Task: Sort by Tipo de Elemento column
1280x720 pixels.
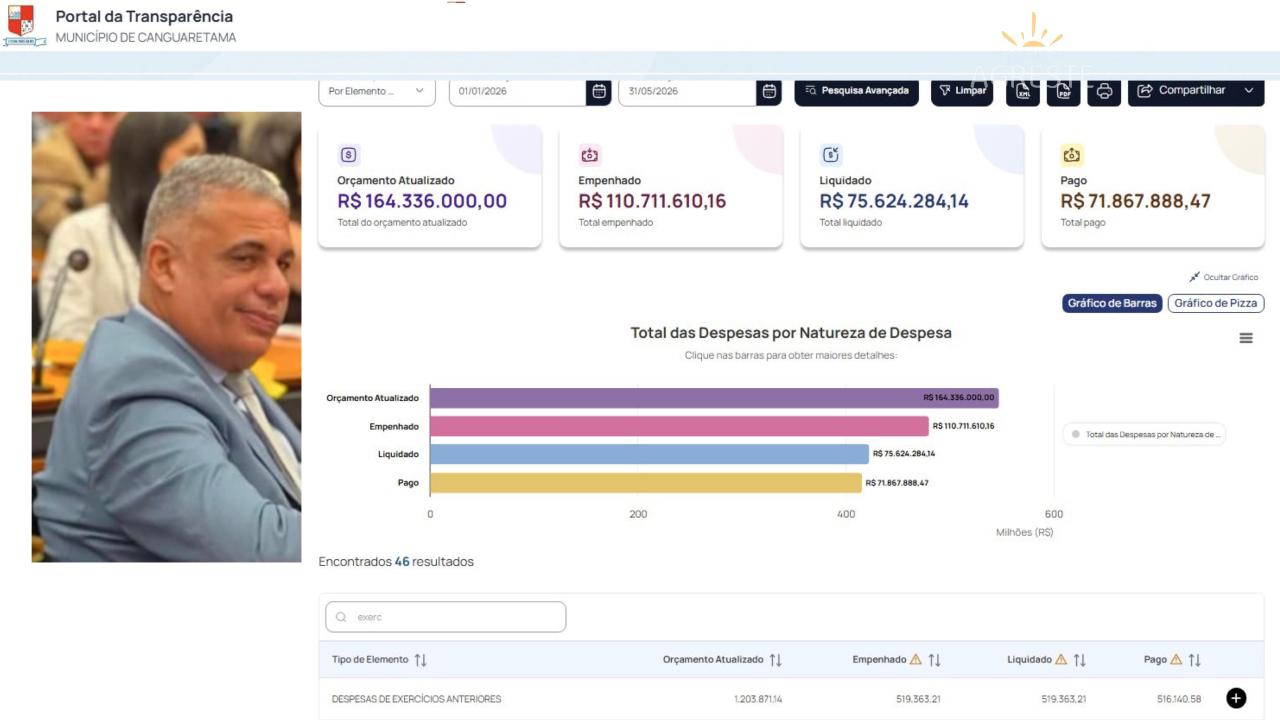Action: pos(421,660)
